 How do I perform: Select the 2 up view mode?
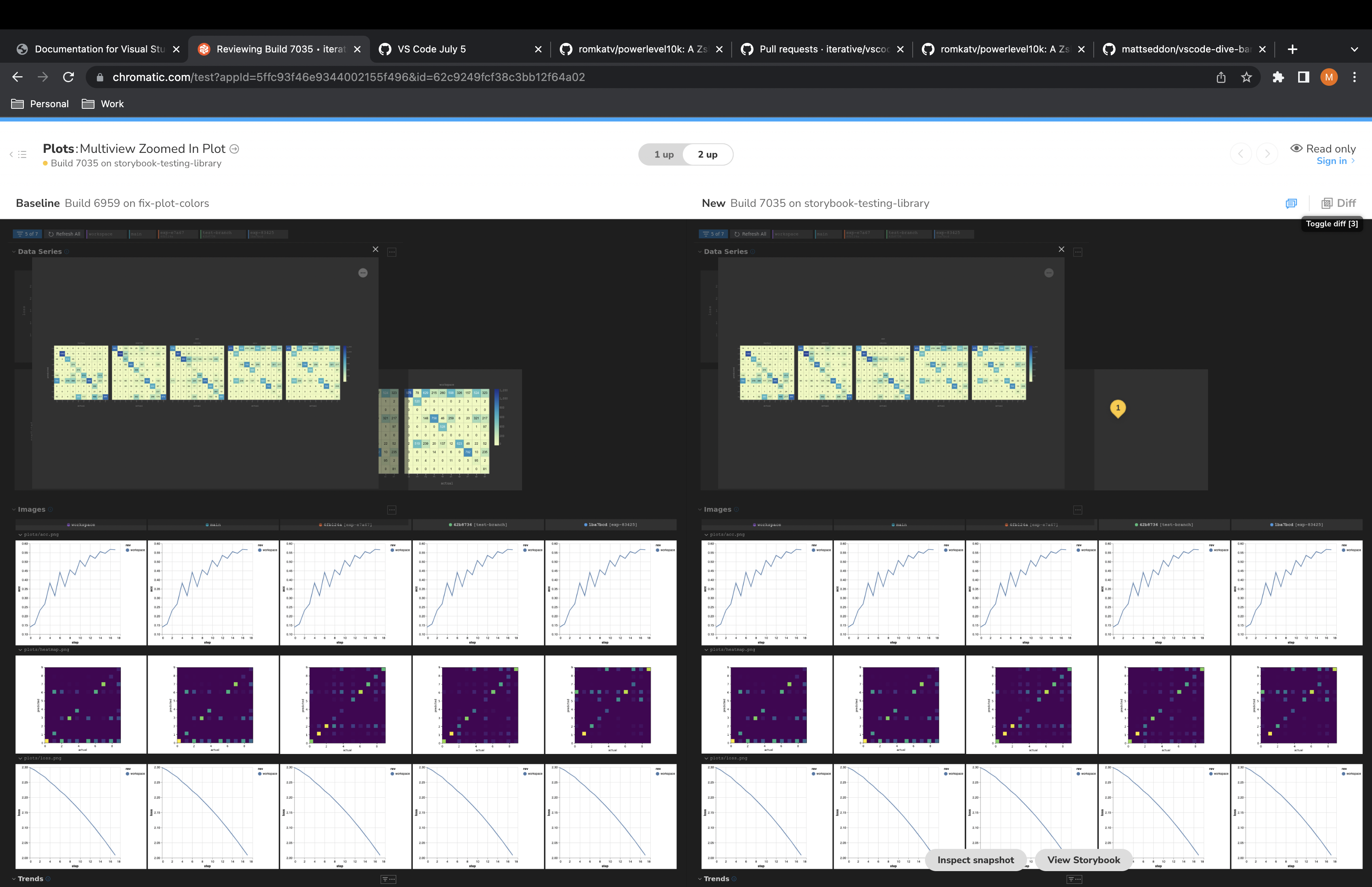707,154
